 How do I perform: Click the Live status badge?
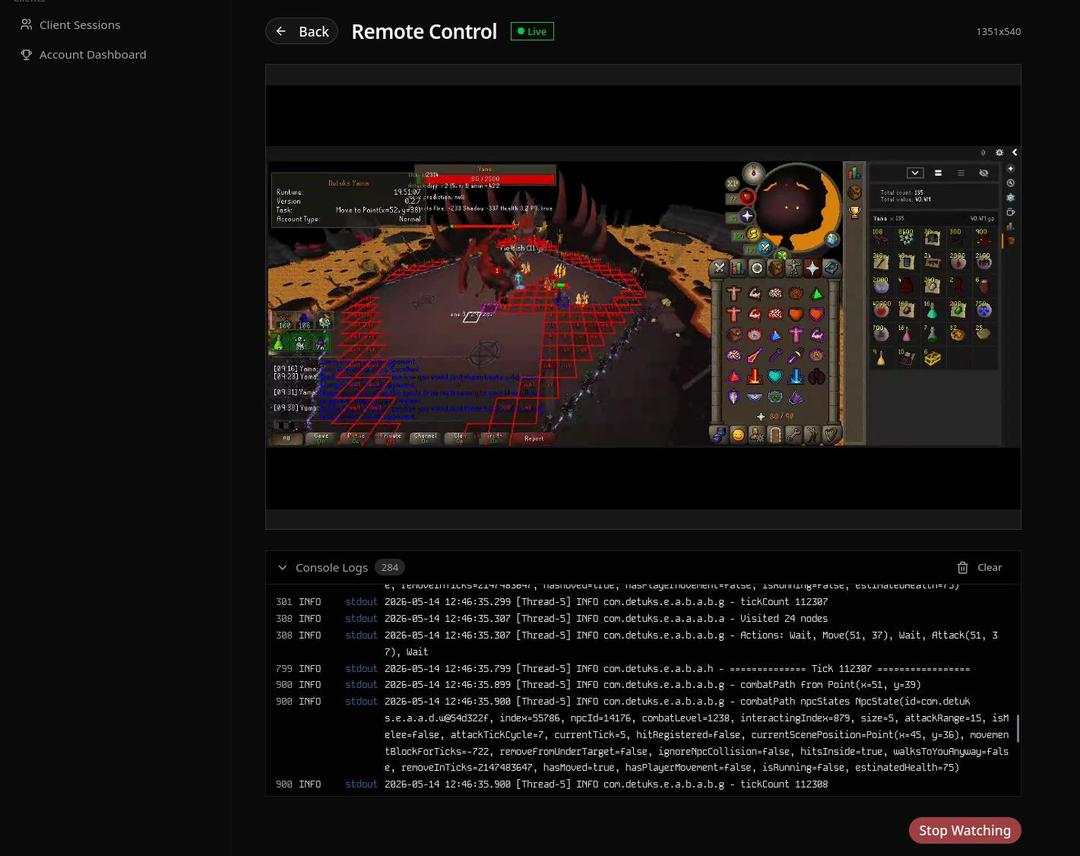tap(532, 31)
